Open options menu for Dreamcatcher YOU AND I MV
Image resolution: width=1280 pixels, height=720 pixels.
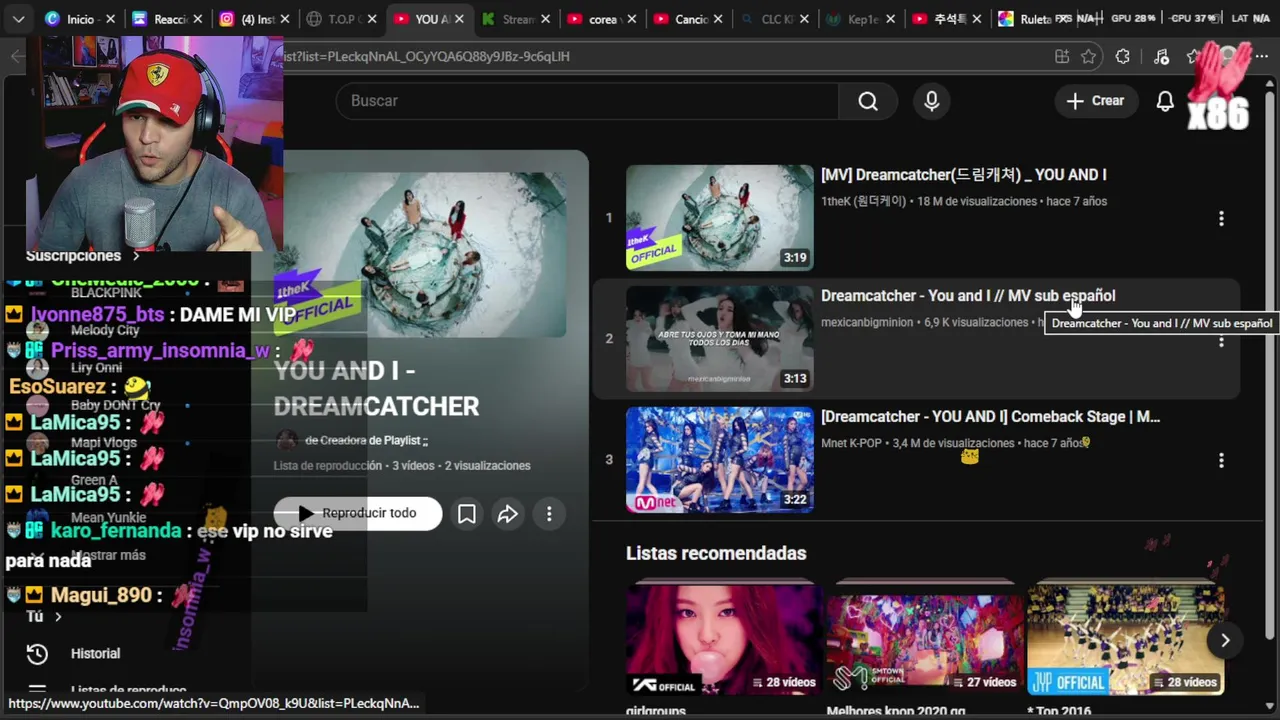pyautogui.click(x=1221, y=218)
